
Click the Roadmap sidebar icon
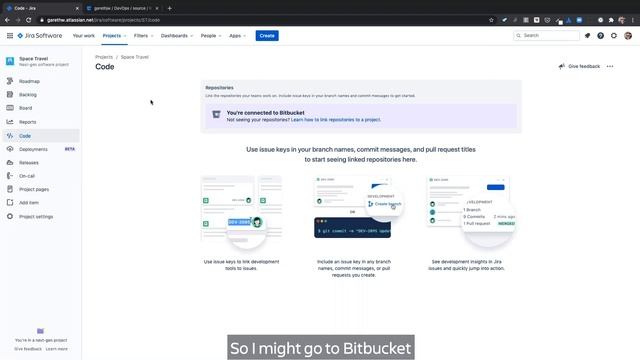click(10, 81)
